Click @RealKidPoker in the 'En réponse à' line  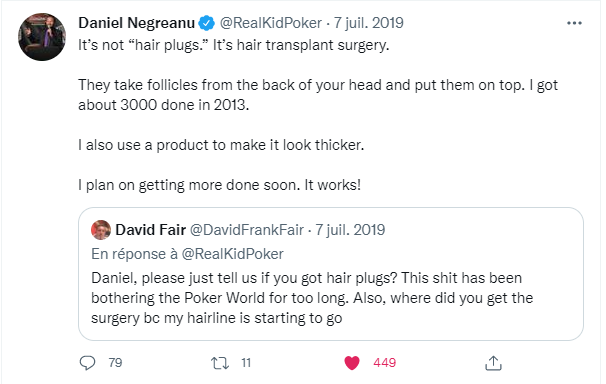[233, 254]
